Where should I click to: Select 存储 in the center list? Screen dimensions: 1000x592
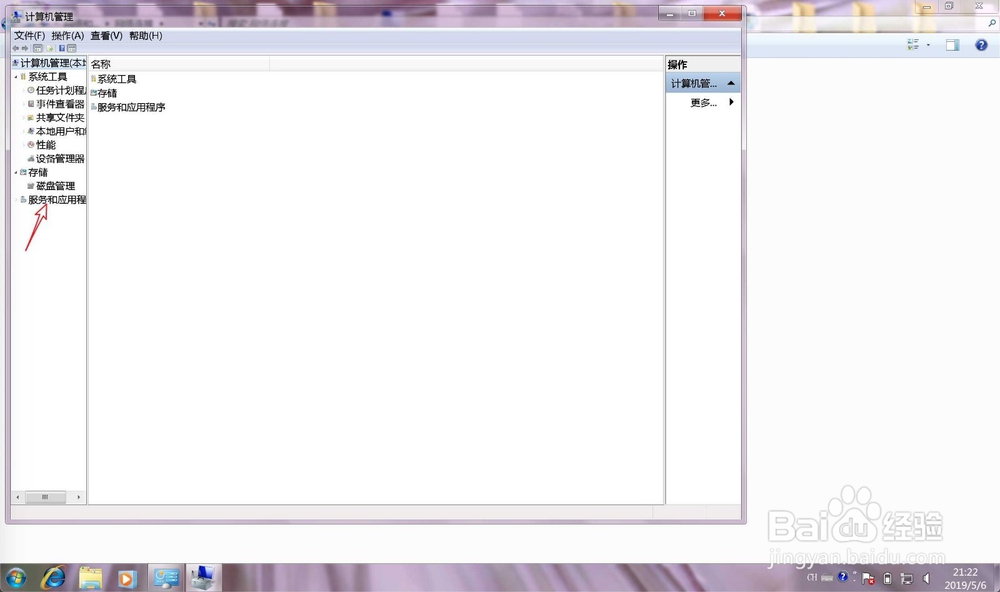pyautogui.click(x=103, y=93)
